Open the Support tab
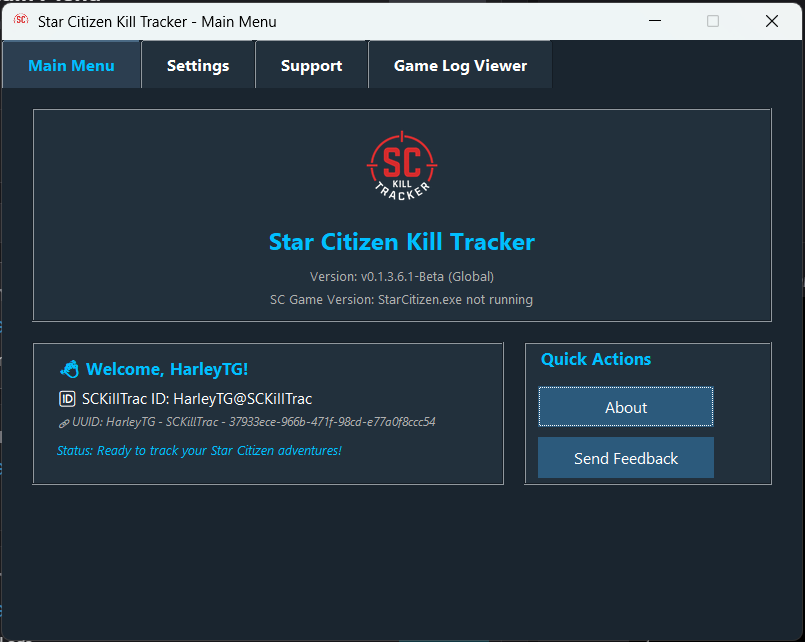Image resolution: width=805 pixels, height=642 pixels. pos(311,65)
